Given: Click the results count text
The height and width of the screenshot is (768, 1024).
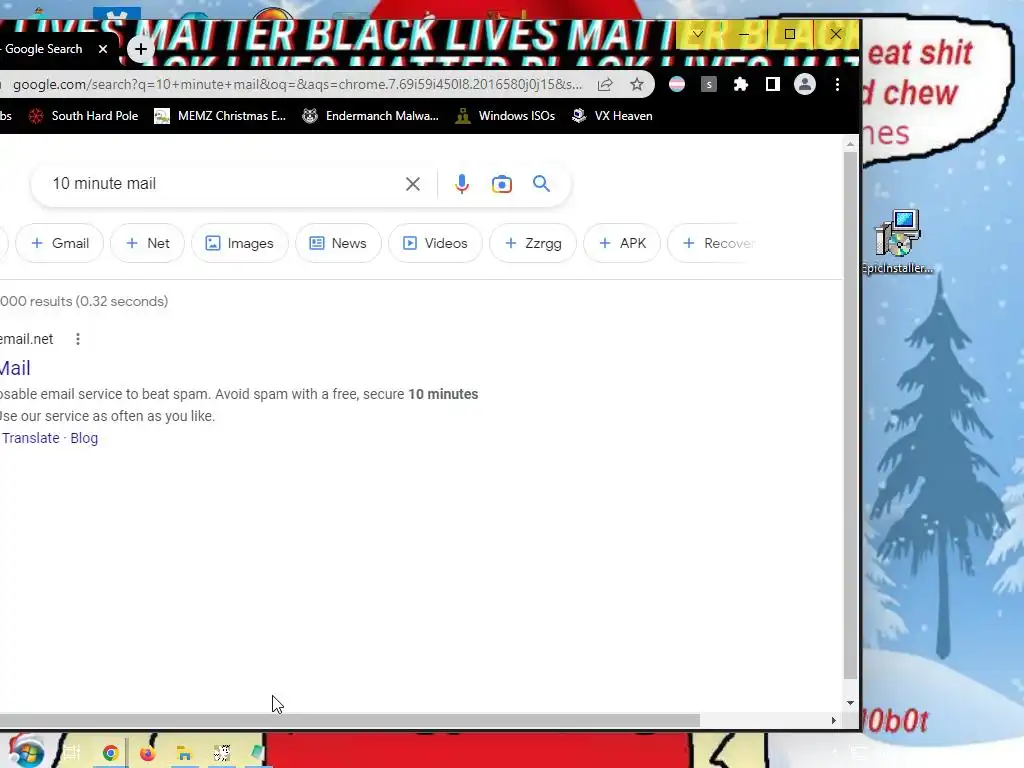Looking at the screenshot, I should [x=84, y=301].
